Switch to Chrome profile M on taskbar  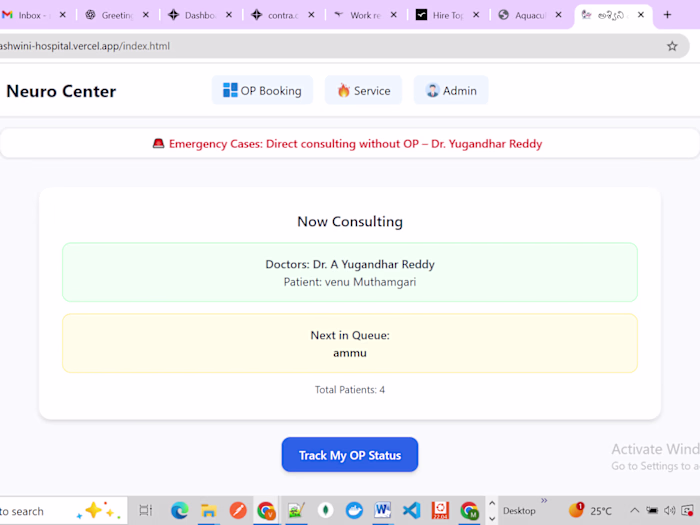point(469,510)
